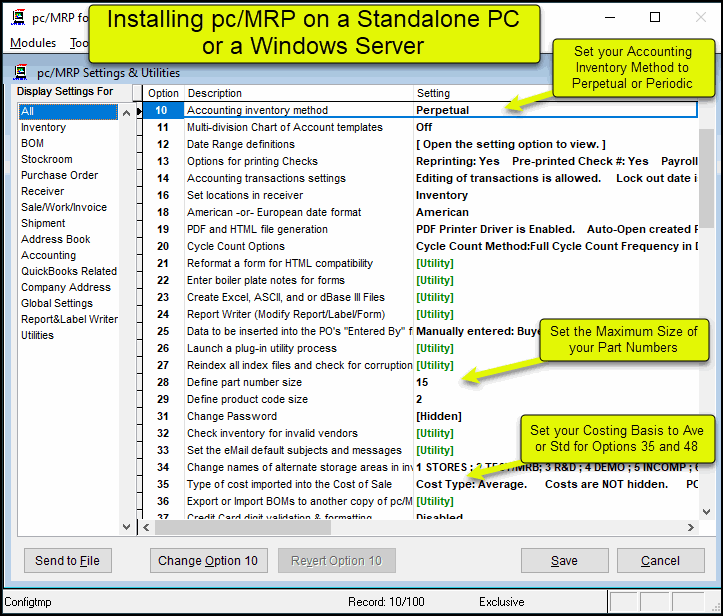Select Report&Label Writer category
723x616 pixels.
[69, 319]
